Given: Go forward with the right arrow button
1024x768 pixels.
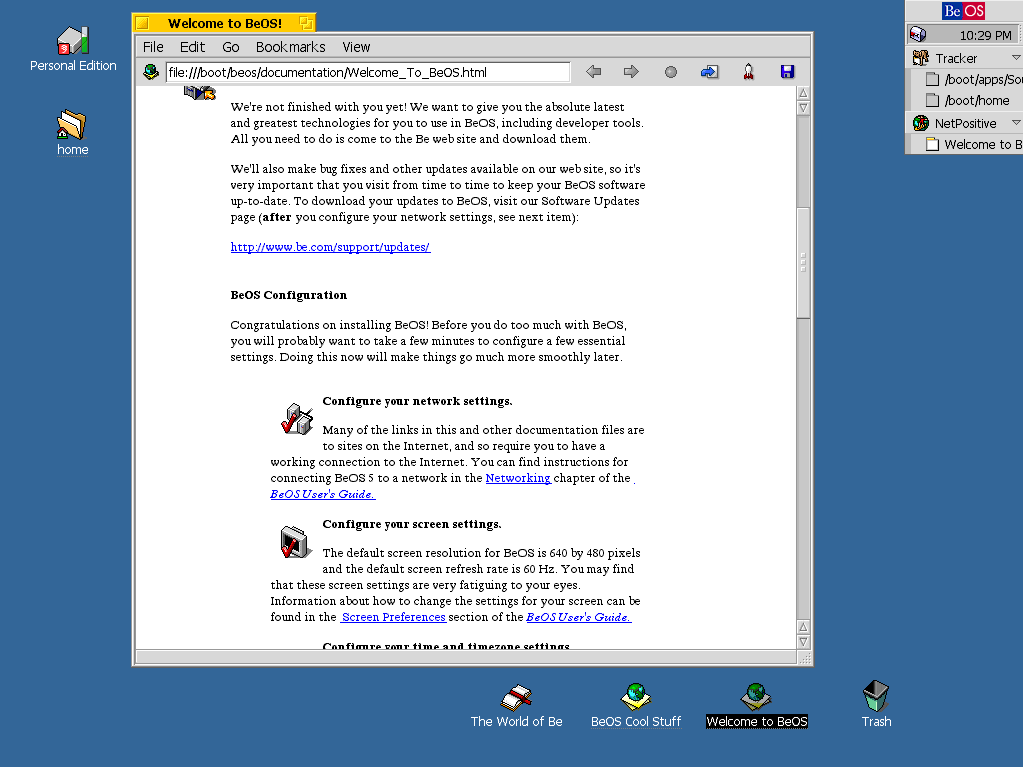Looking at the screenshot, I should [x=631, y=72].
